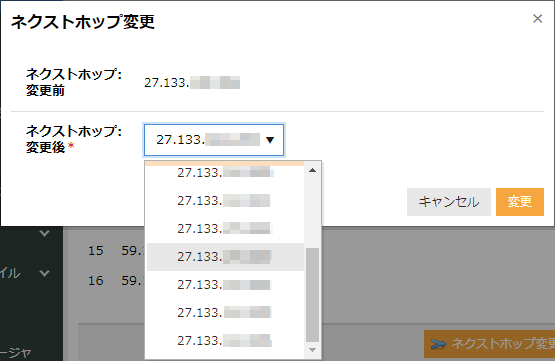Select the sixth 27.133 option in list

tap(225, 313)
